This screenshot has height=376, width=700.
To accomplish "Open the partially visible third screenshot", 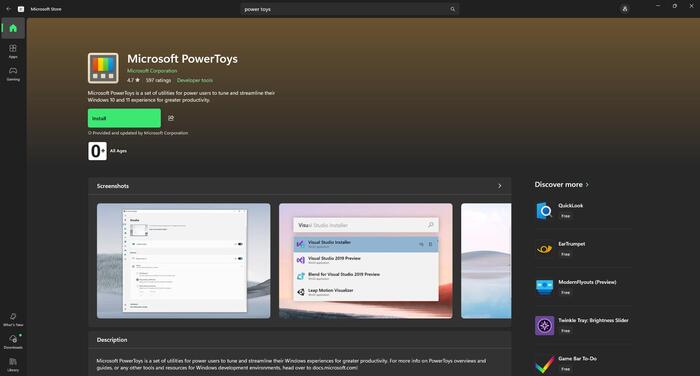I will [x=486, y=261].
